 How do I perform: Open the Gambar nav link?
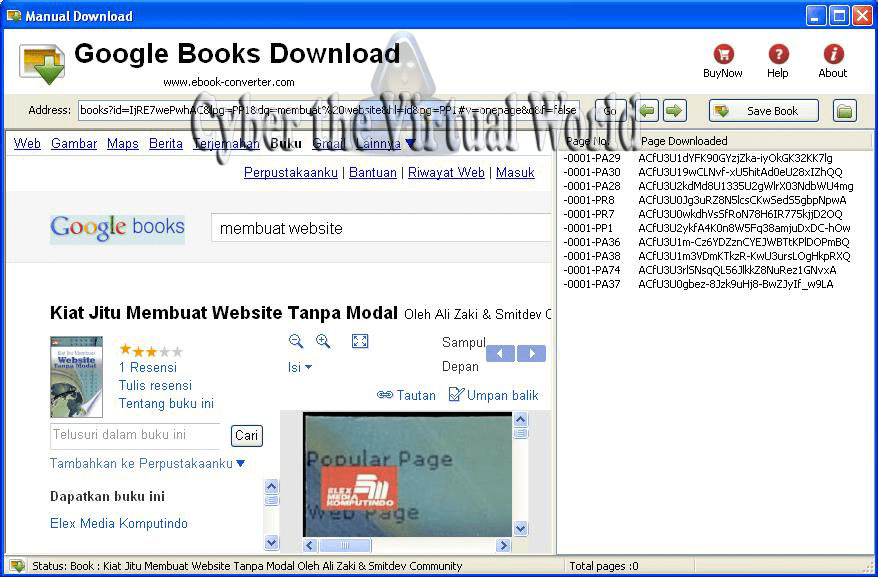(x=74, y=143)
